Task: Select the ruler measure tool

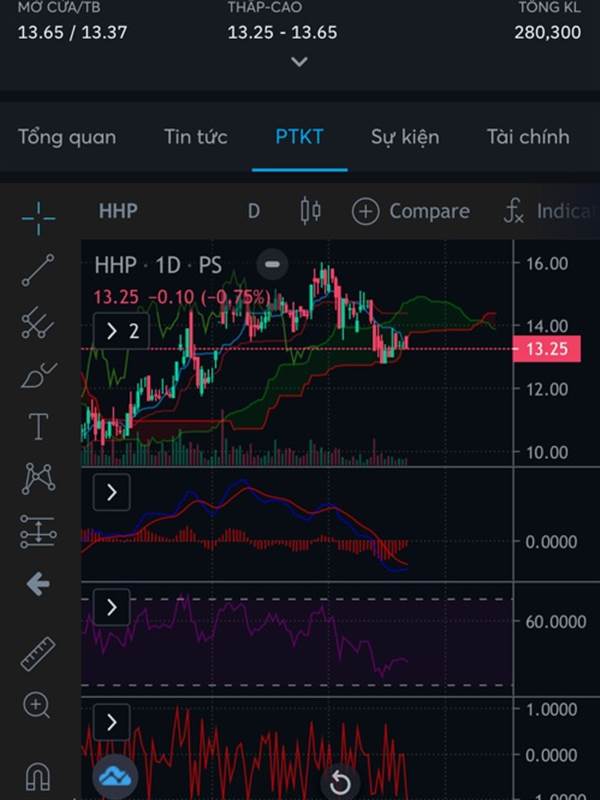Action: tap(38, 654)
